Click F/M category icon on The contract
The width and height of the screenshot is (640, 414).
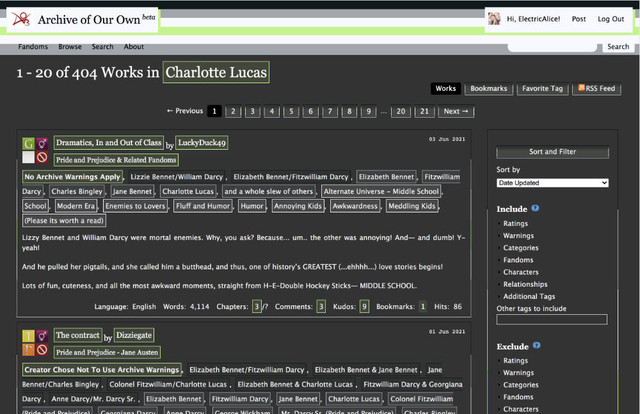coord(42,336)
